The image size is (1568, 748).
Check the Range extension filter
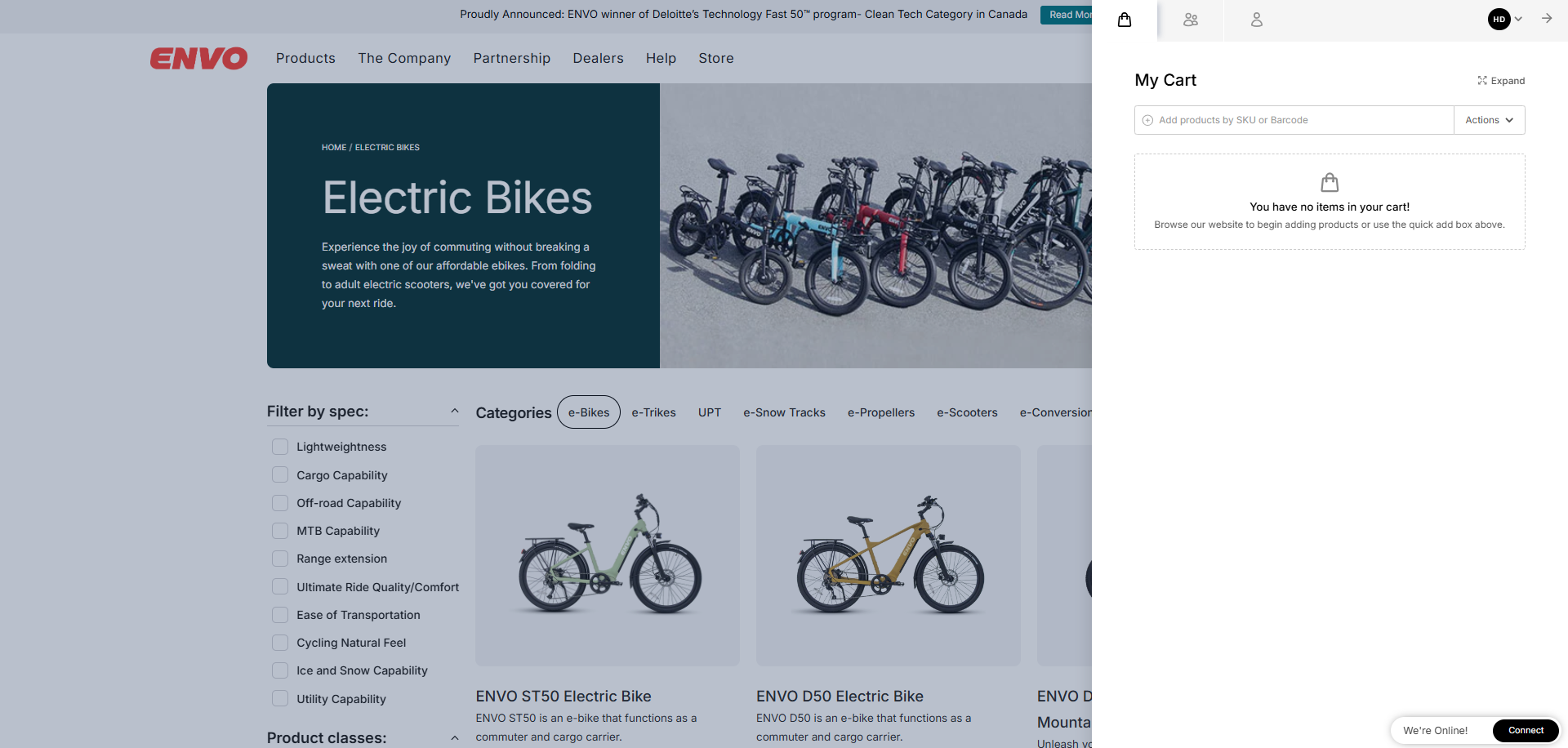click(280, 559)
